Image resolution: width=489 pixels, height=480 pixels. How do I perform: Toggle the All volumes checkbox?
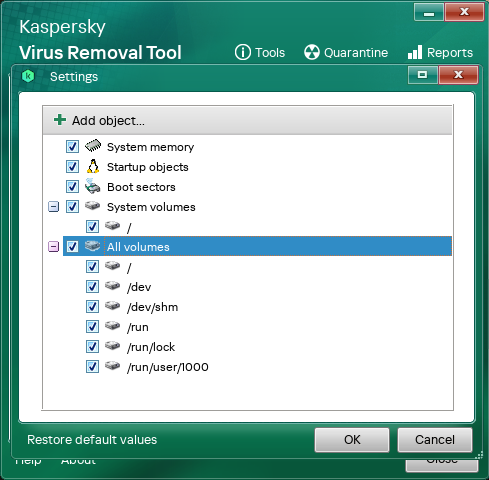pyautogui.click(x=72, y=246)
